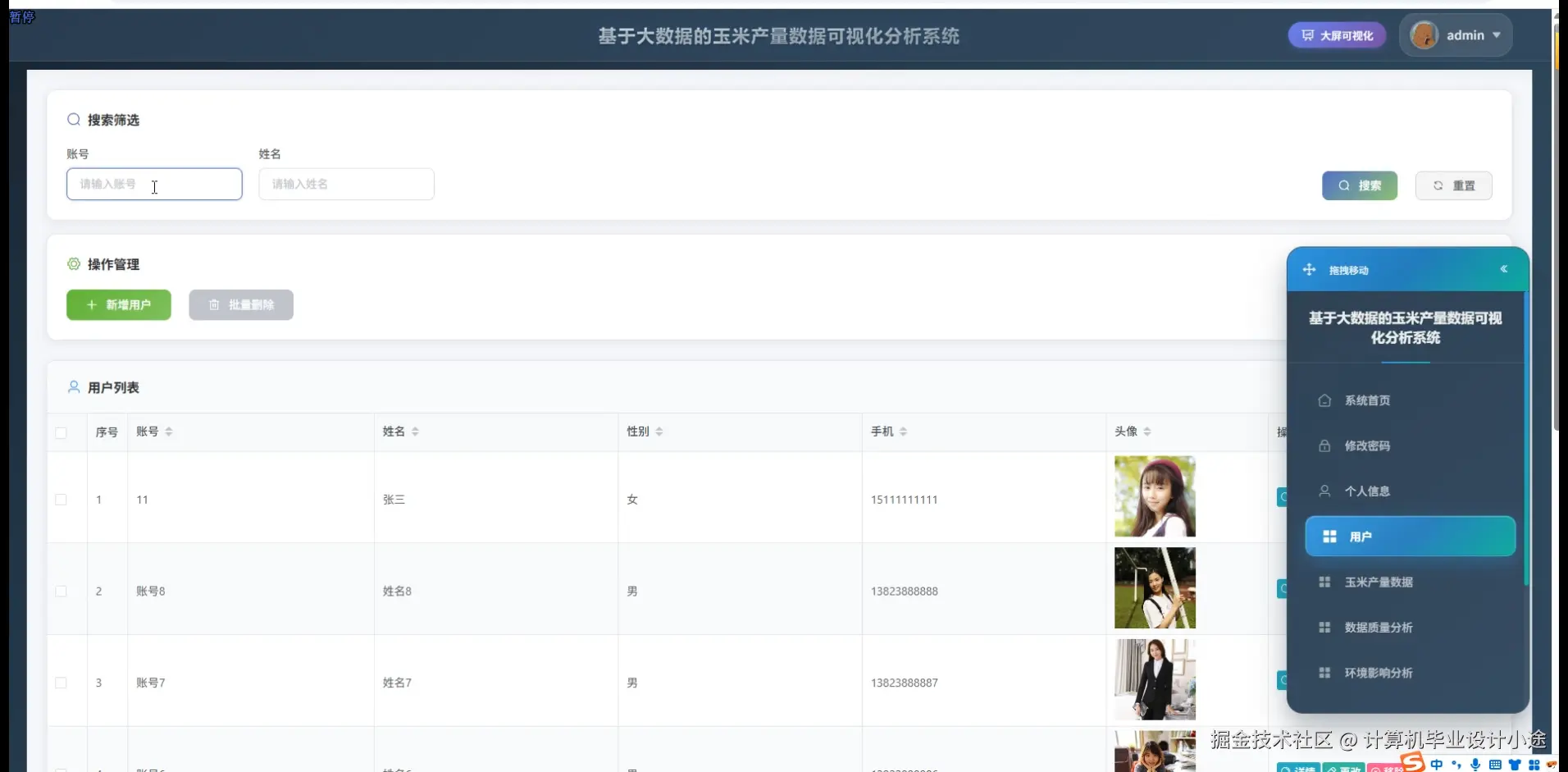The image size is (1568, 772).
Task: Click the 修改密码 lock icon
Action: [x=1324, y=445]
